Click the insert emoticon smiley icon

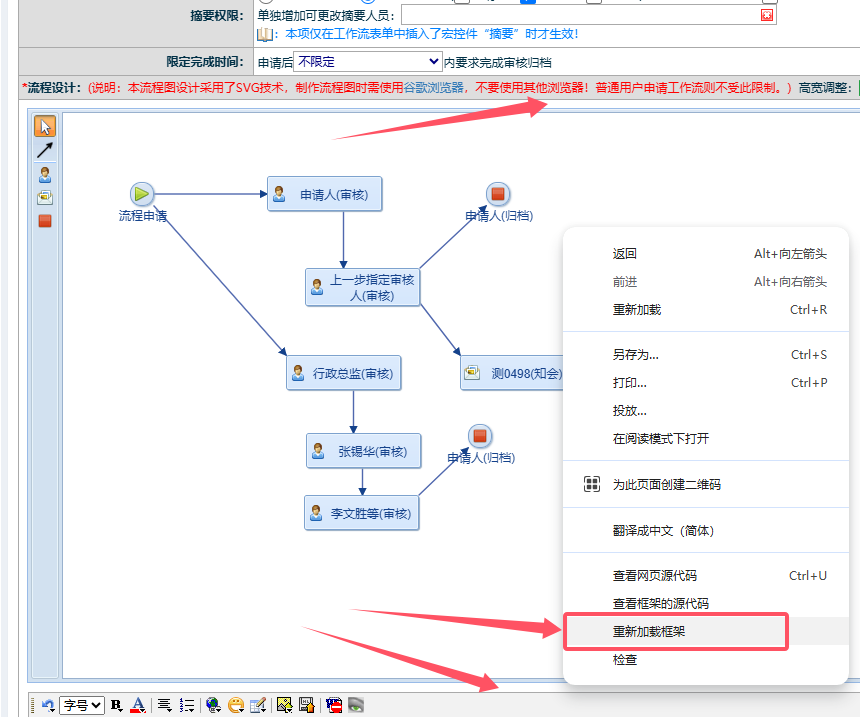tap(236, 705)
